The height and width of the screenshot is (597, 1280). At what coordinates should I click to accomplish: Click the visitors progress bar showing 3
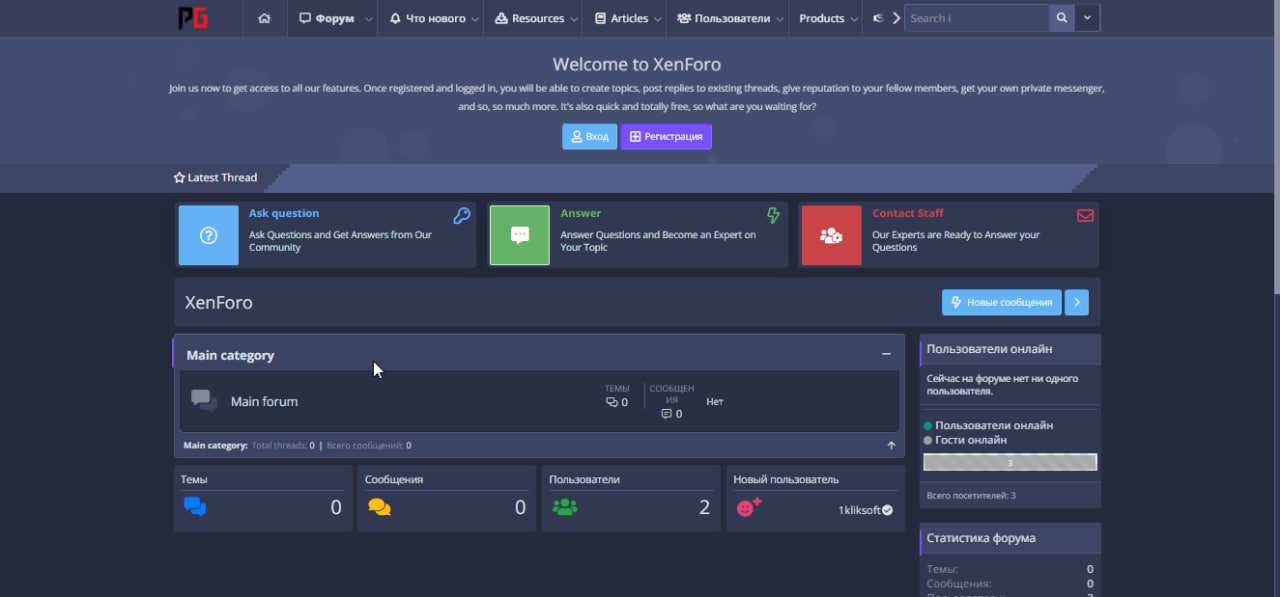click(x=1010, y=462)
